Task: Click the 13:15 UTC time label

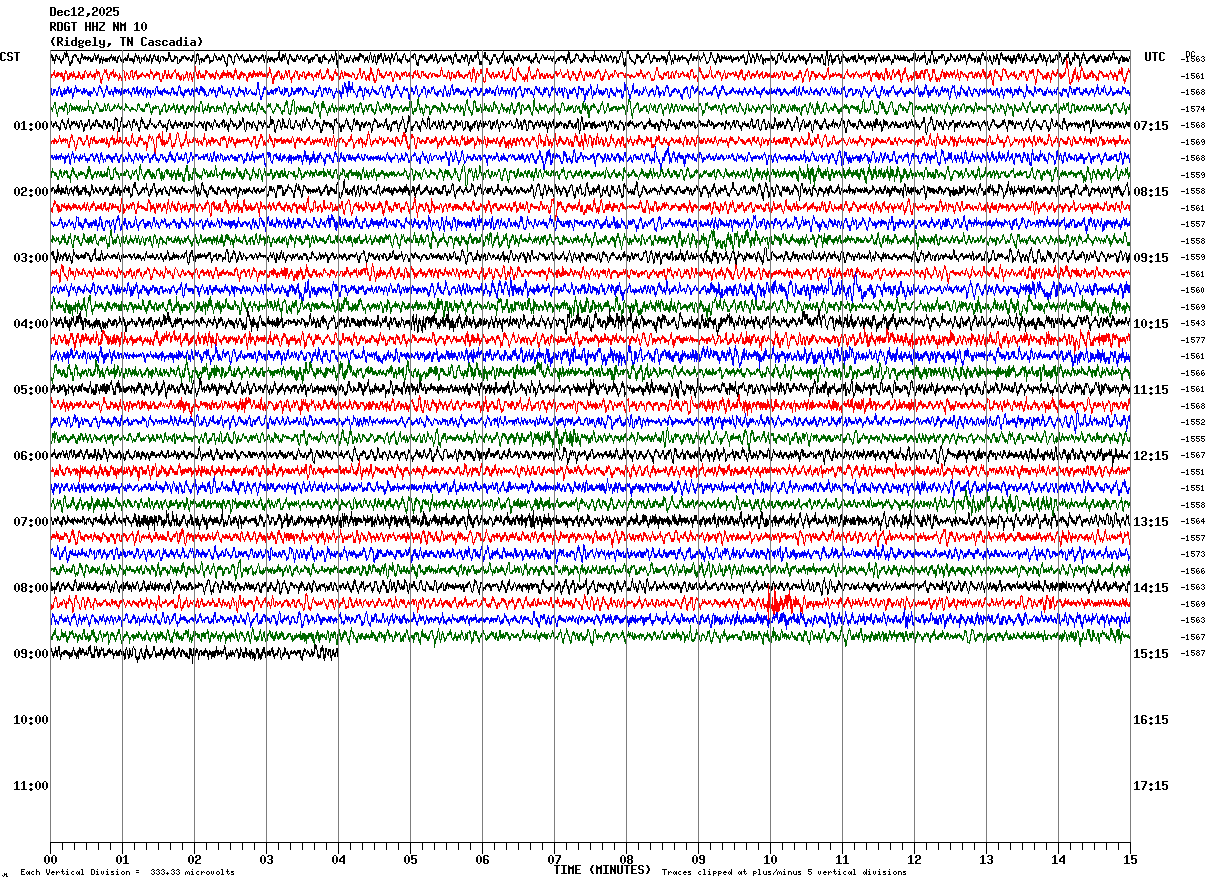Action: pos(1151,522)
